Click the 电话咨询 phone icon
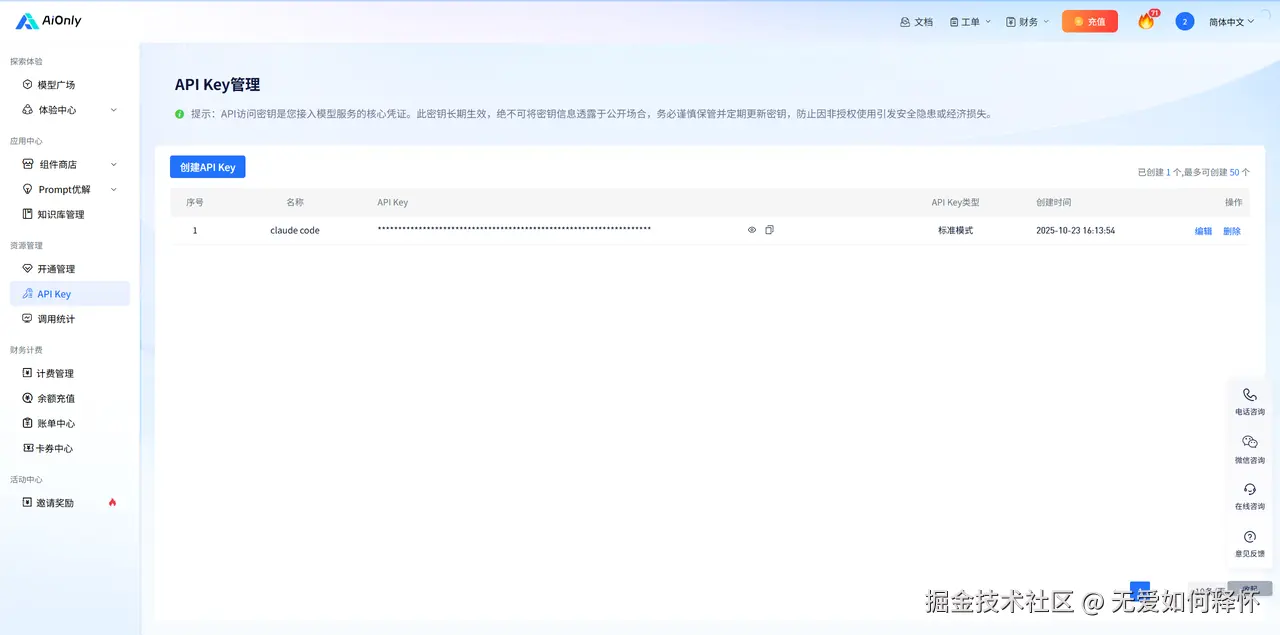Image resolution: width=1280 pixels, height=635 pixels. click(x=1250, y=395)
